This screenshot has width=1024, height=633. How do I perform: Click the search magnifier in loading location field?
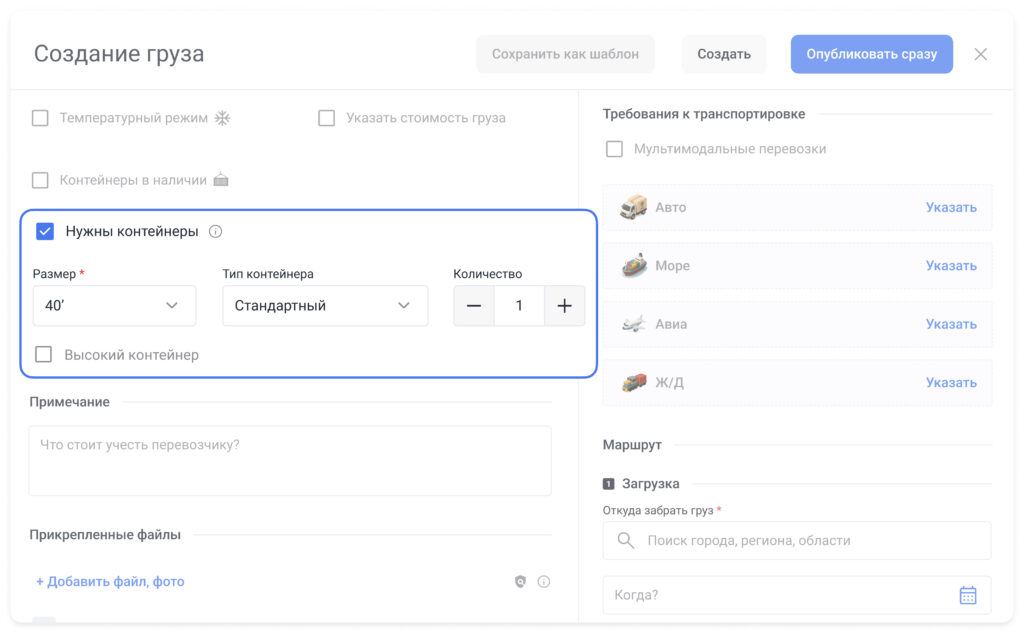[x=626, y=540]
